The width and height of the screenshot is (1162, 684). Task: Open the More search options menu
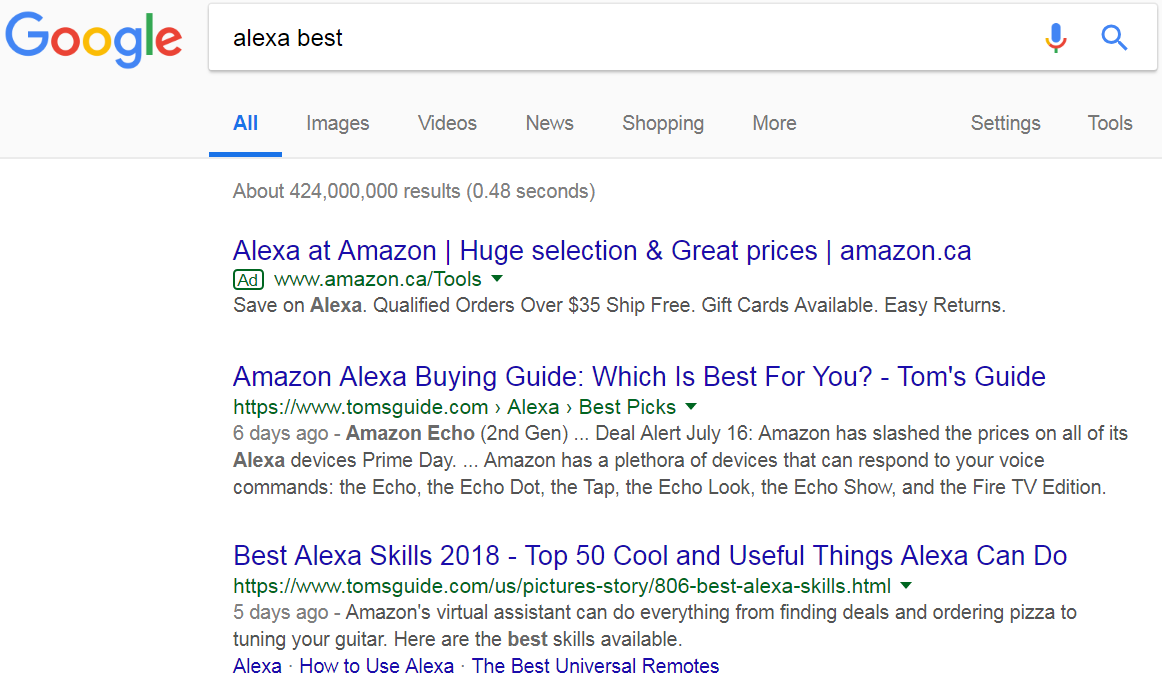point(774,123)
